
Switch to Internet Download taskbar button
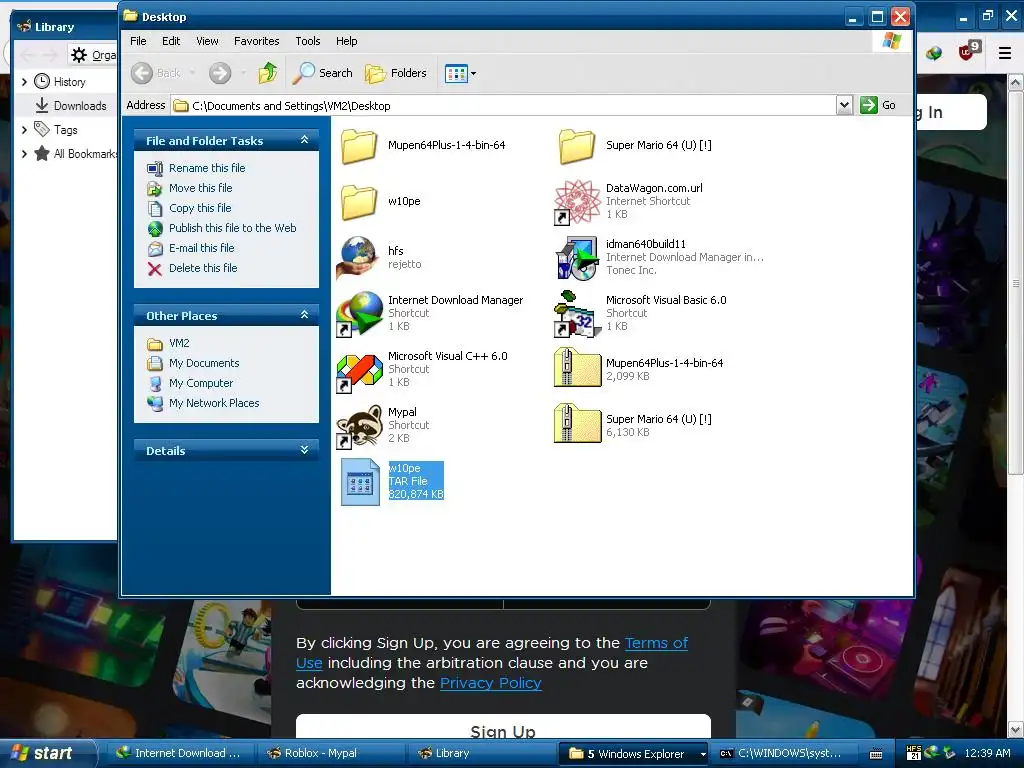178,754
